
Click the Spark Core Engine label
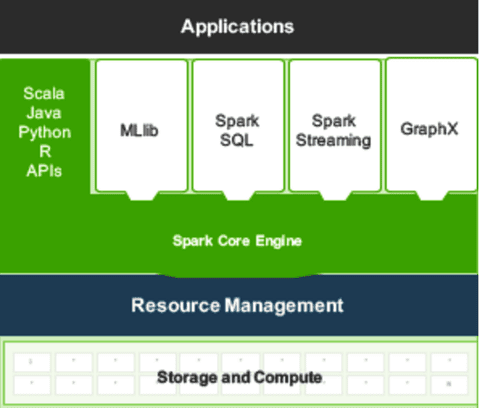(x=237, y=241)
